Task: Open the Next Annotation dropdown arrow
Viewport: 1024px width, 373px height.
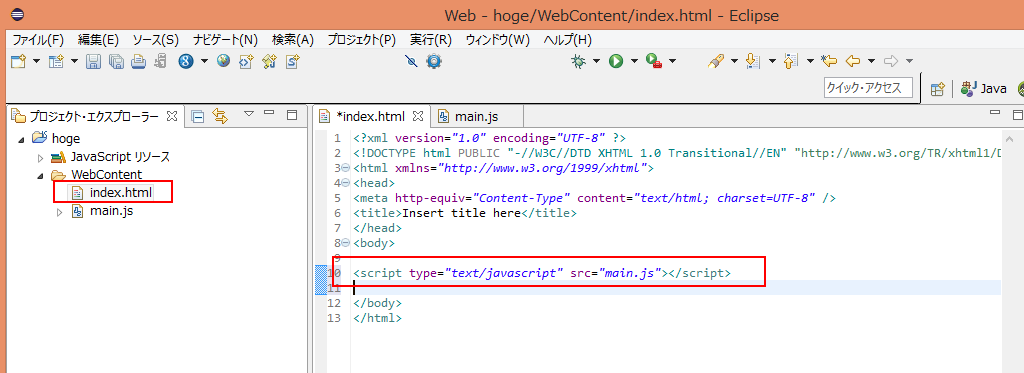Action: pyautogui.click(x=772, y=61)
